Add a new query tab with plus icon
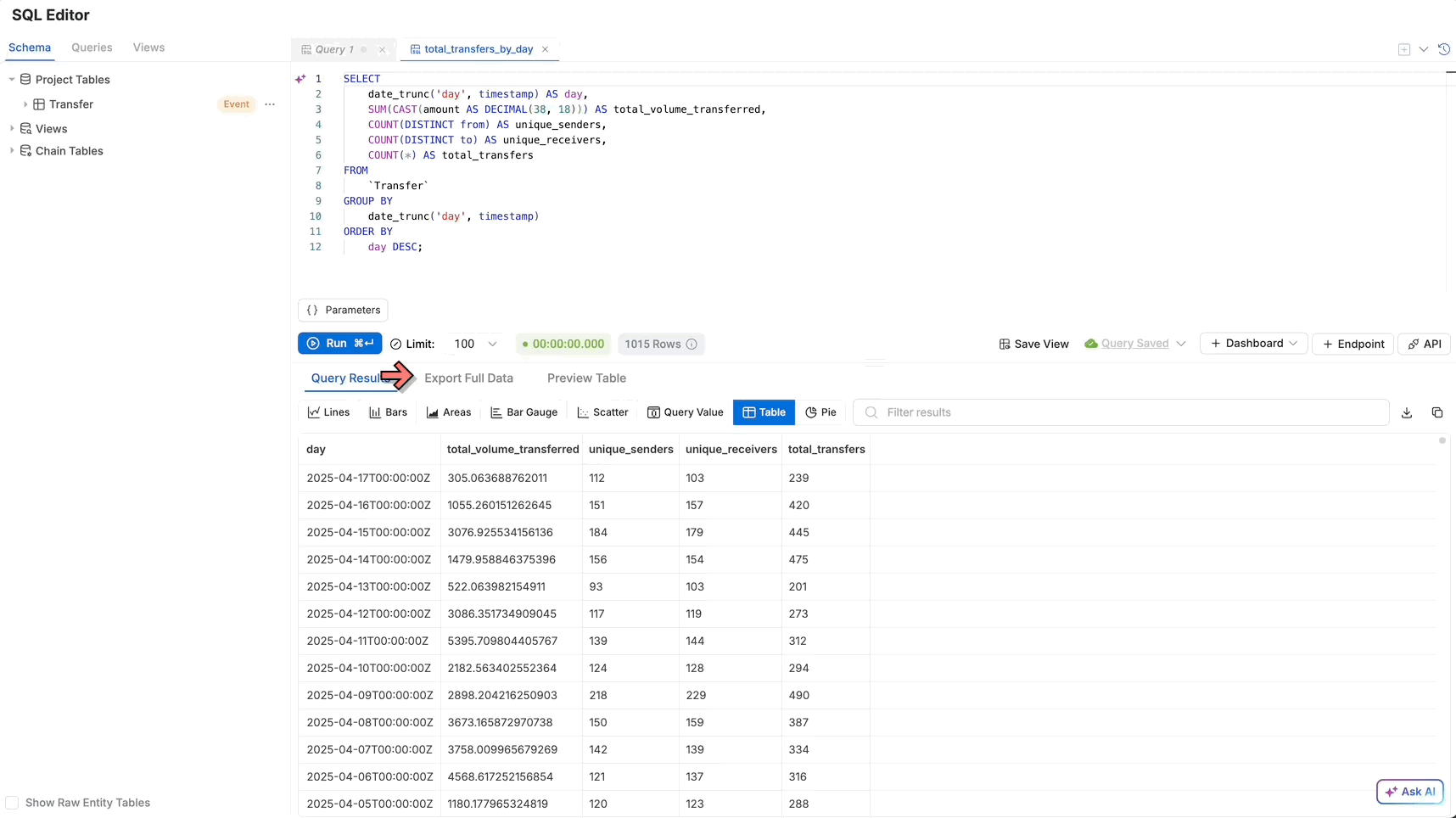Image resolution: width=1456 pixels, height=818 pixels. click(1404, 49)
